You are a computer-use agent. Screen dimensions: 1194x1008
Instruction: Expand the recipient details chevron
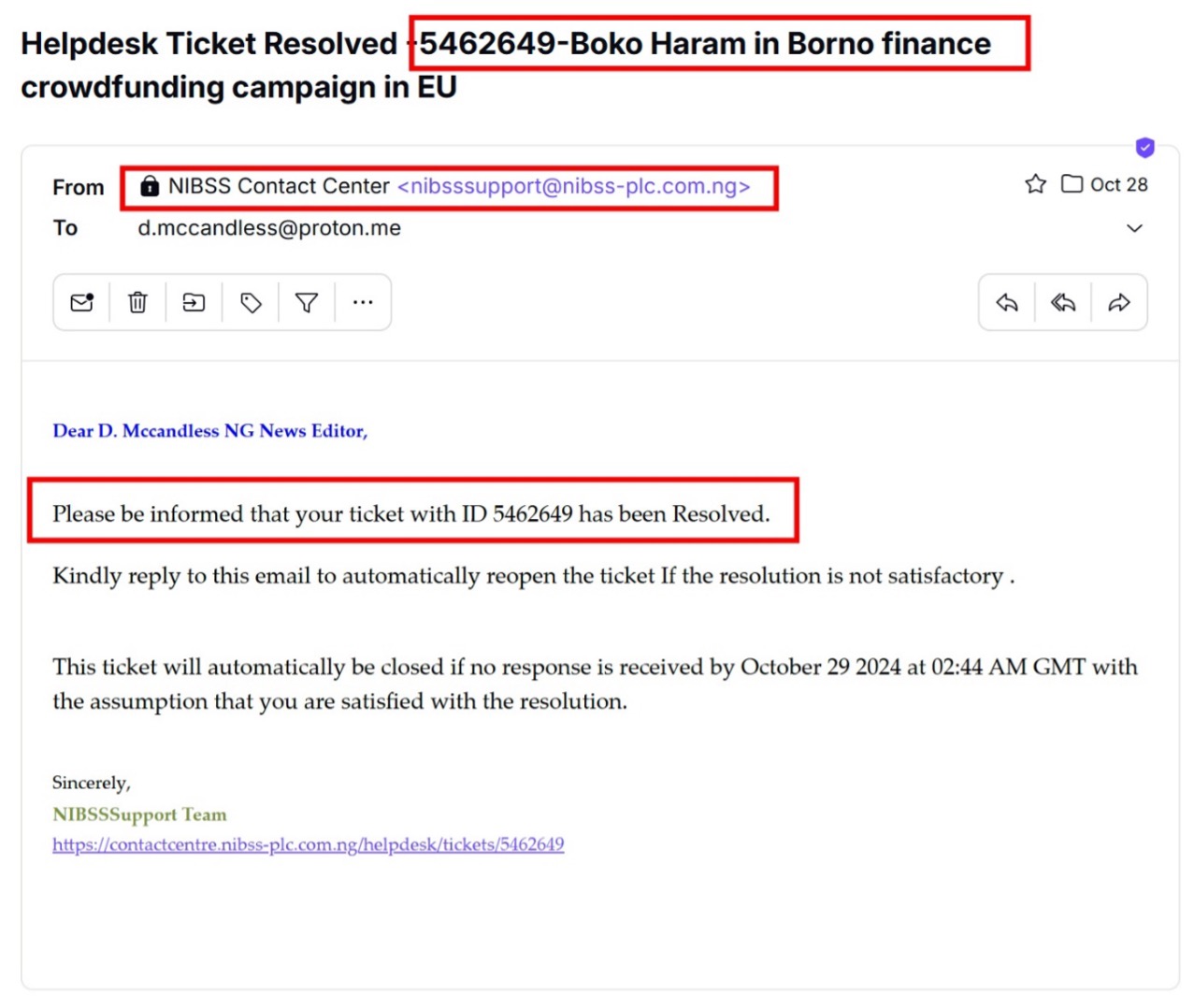pyautogui.click(x=1134, y=228)
